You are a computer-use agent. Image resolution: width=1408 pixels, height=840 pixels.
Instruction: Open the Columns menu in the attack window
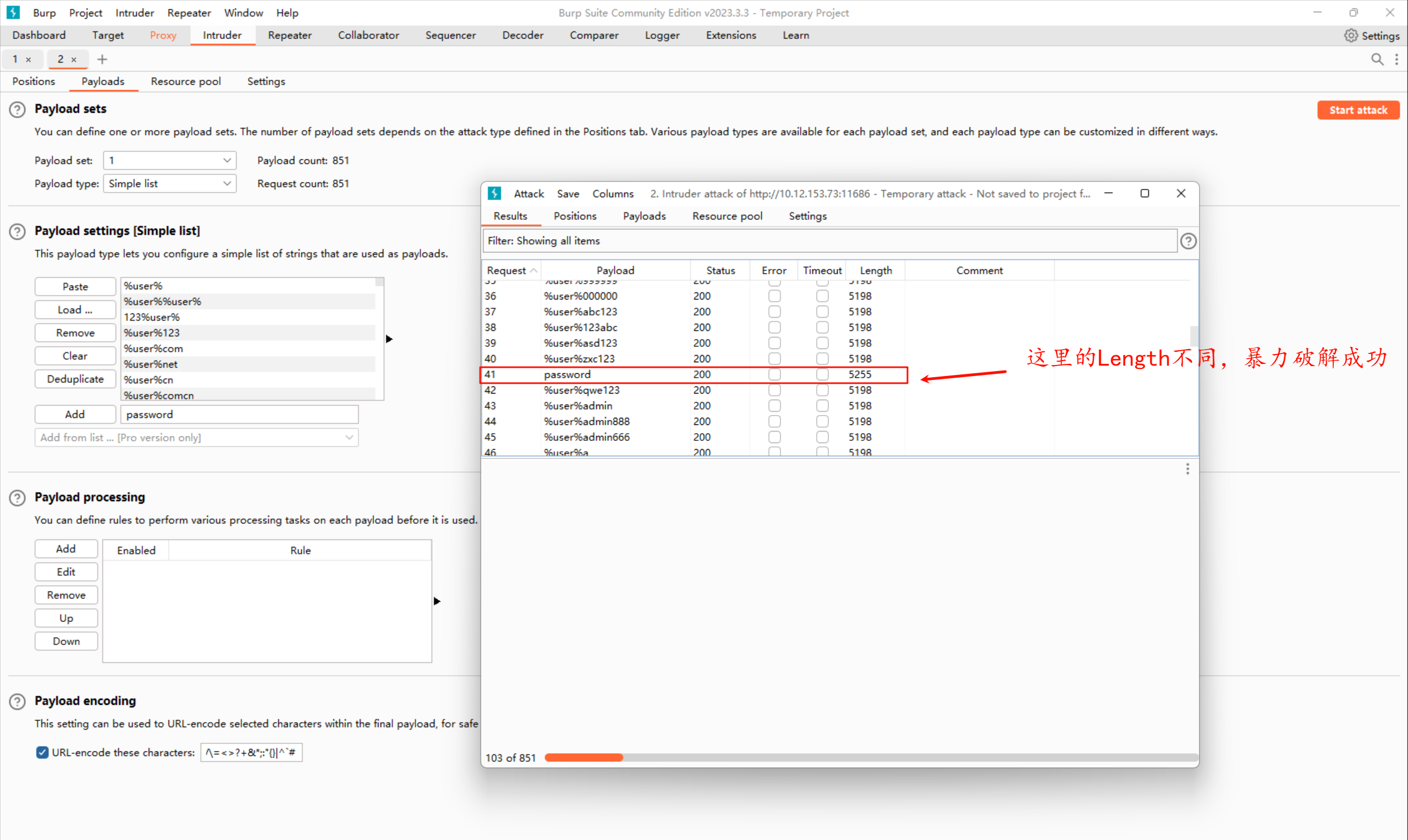[613, 194]
